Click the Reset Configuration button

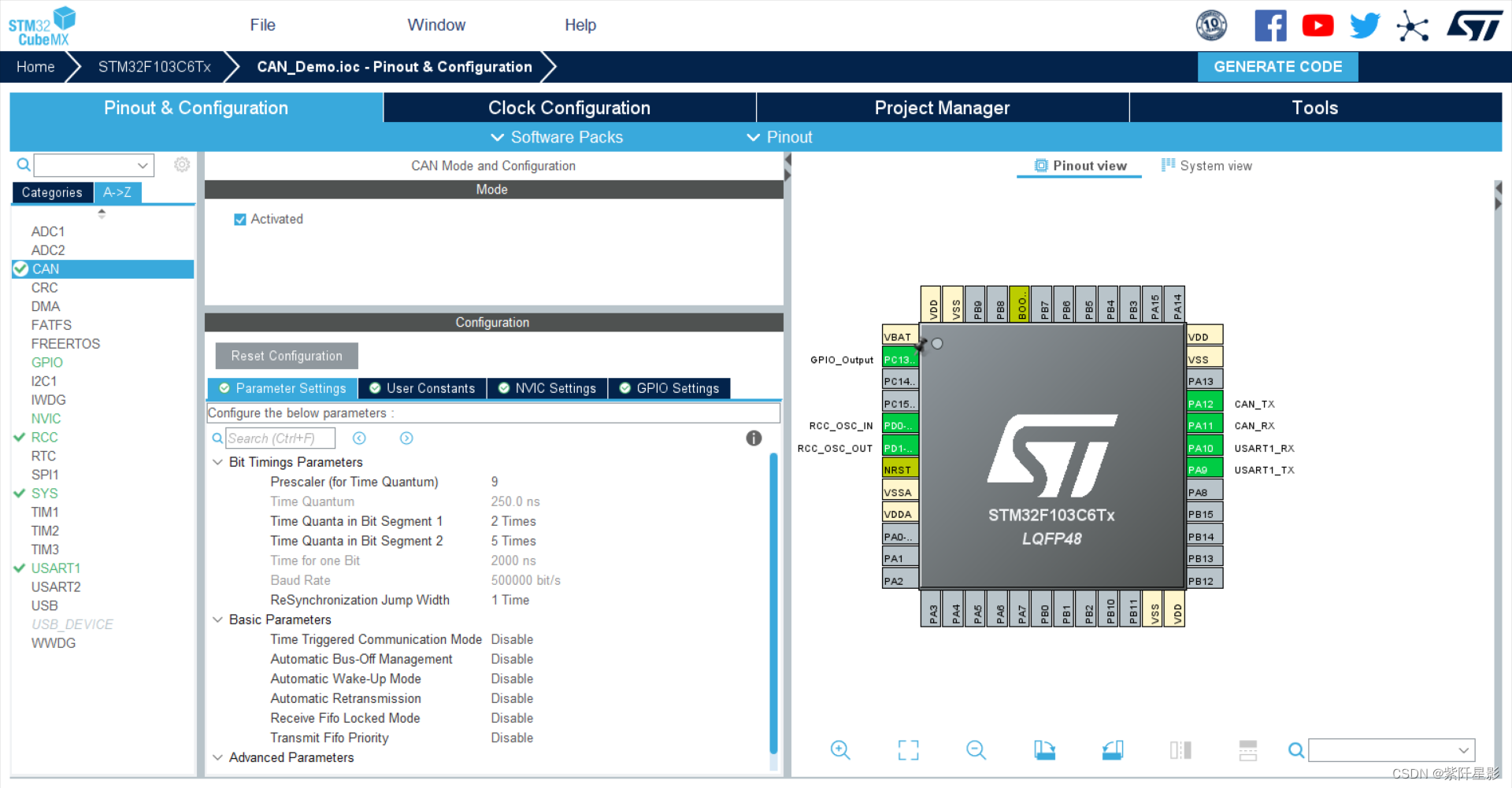pyautogui.click(x=287, y=356)
